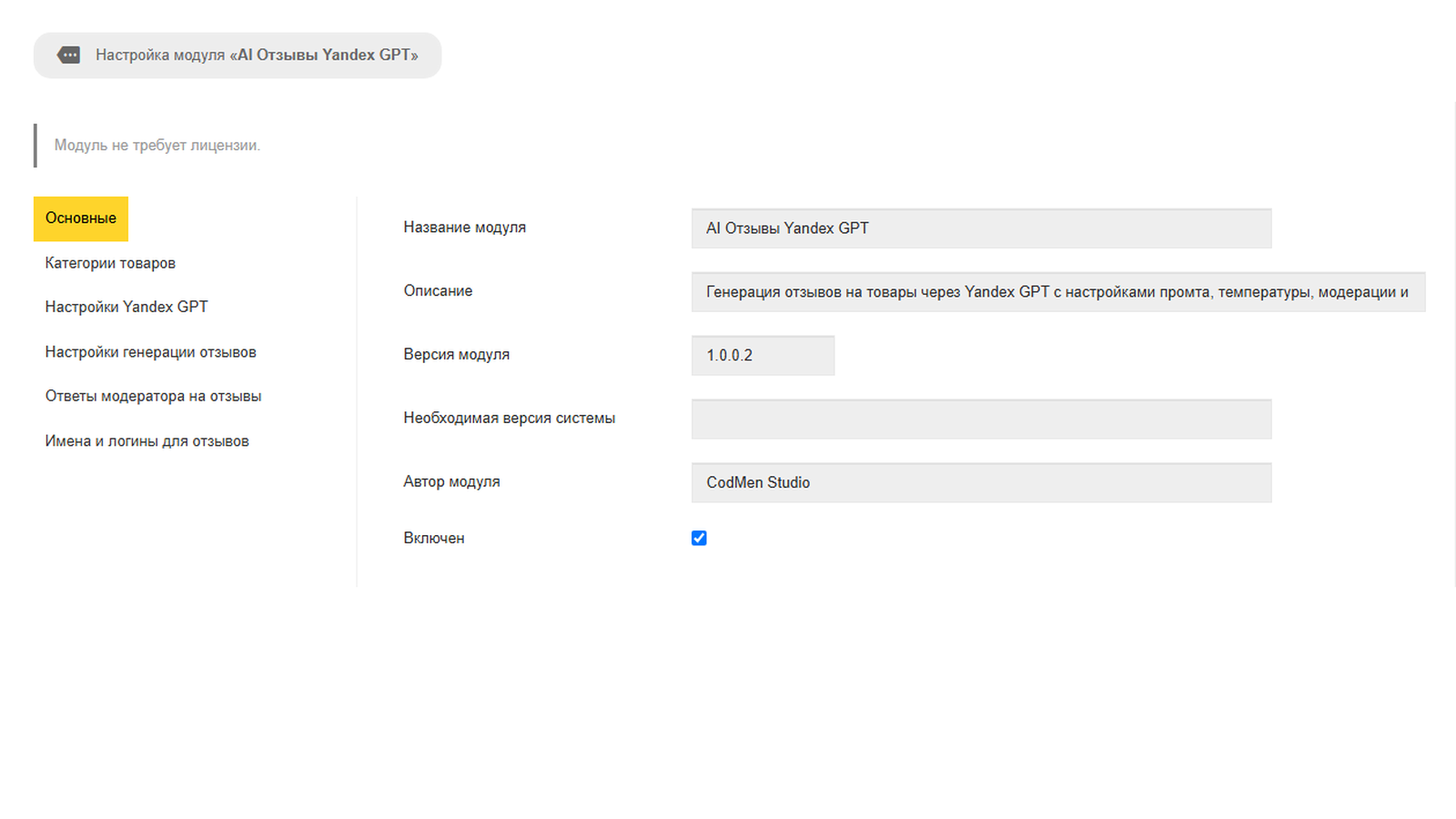Click the back tag icon in header
Image resolution: width=1456 pixels, height=819 pixels.
[x=68, y=56]
